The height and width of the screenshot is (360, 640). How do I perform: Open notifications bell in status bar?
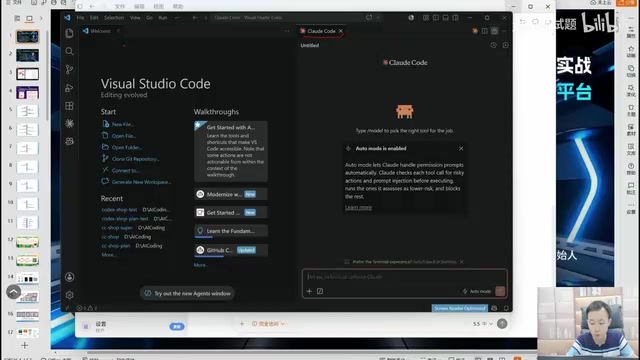click(506, 308)
